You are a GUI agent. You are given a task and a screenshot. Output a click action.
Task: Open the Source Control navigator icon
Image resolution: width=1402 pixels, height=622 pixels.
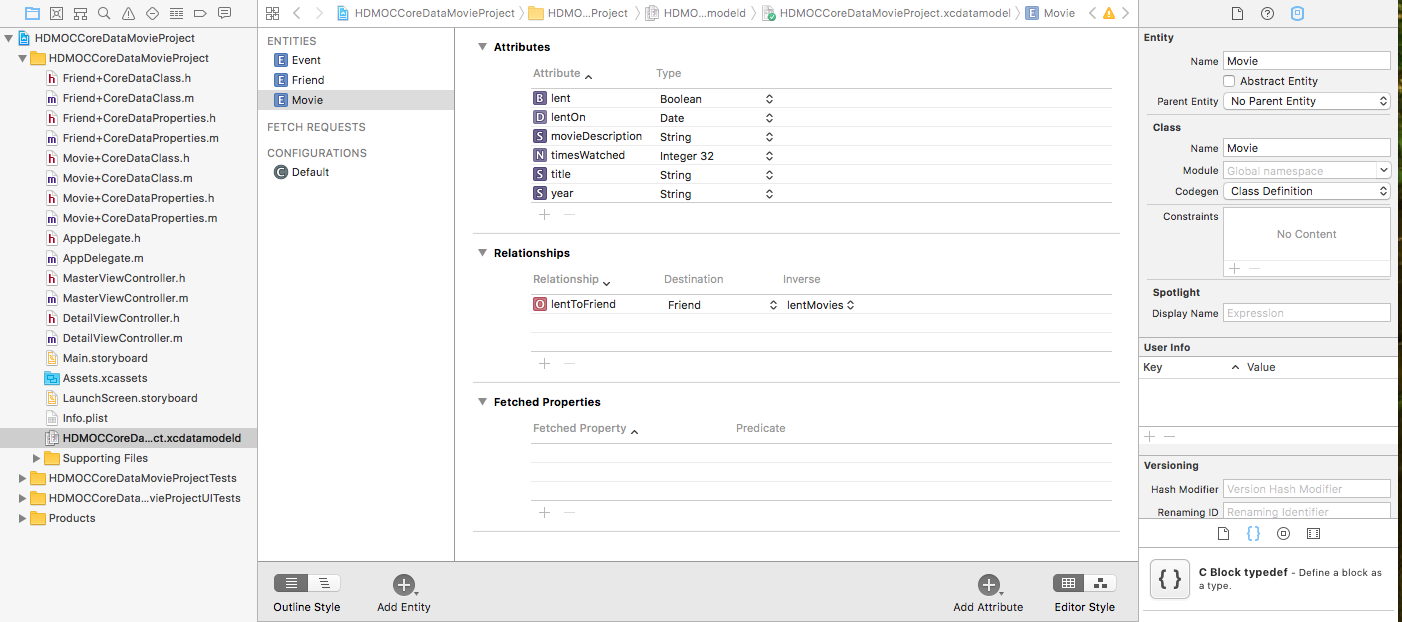[x=56, y=13]
